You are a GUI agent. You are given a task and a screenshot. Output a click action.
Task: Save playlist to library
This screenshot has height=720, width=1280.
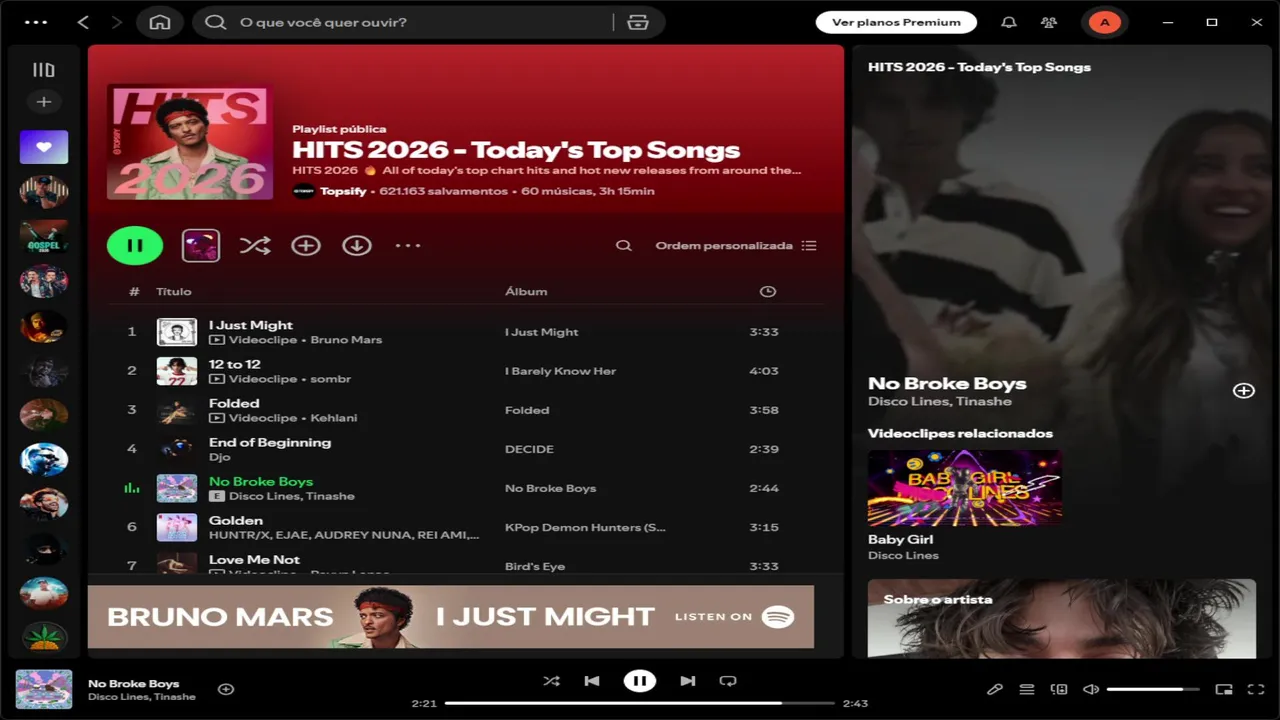[306, 245]
